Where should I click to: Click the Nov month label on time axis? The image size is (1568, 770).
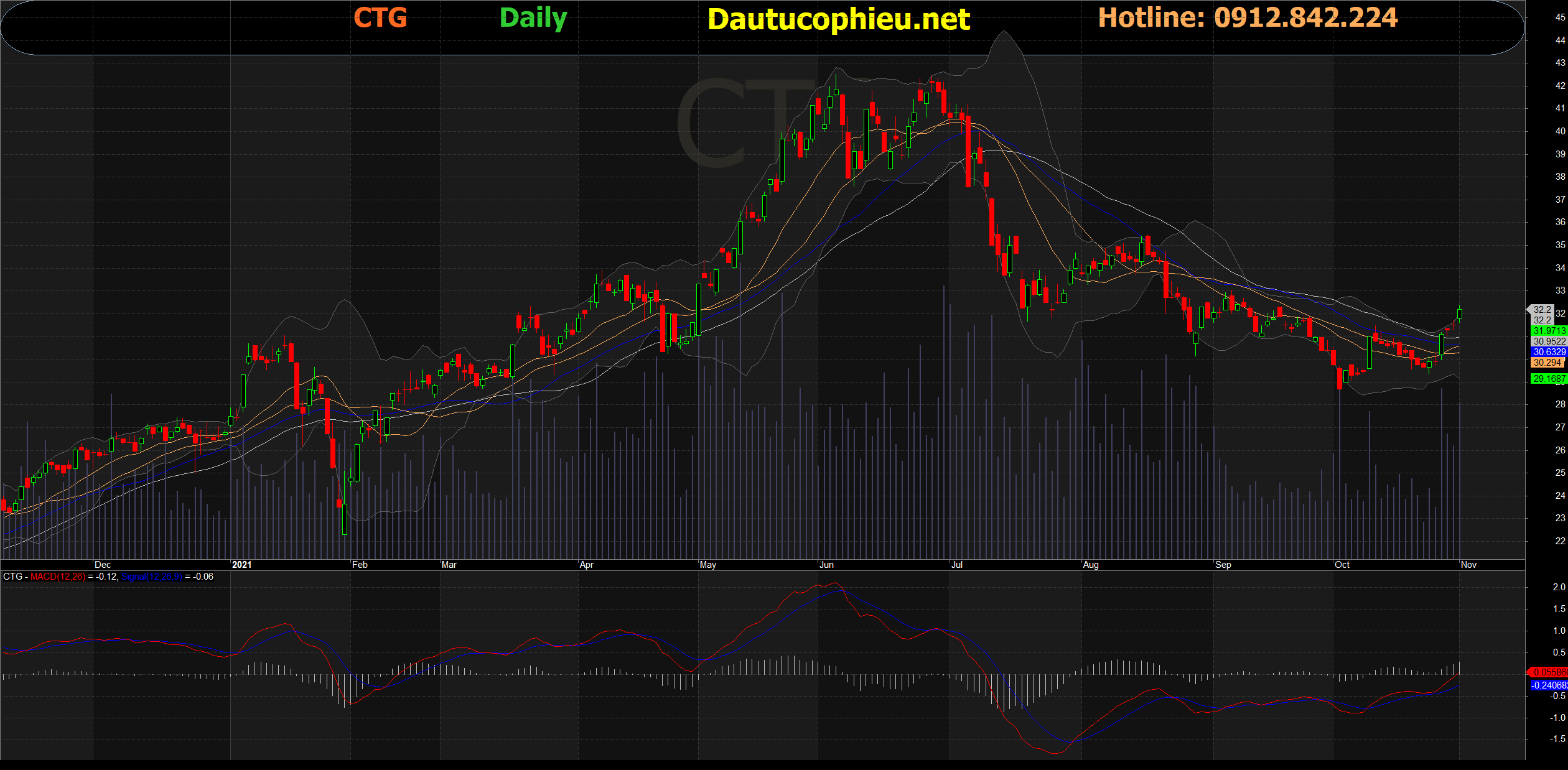click(x=1468, y=565)
